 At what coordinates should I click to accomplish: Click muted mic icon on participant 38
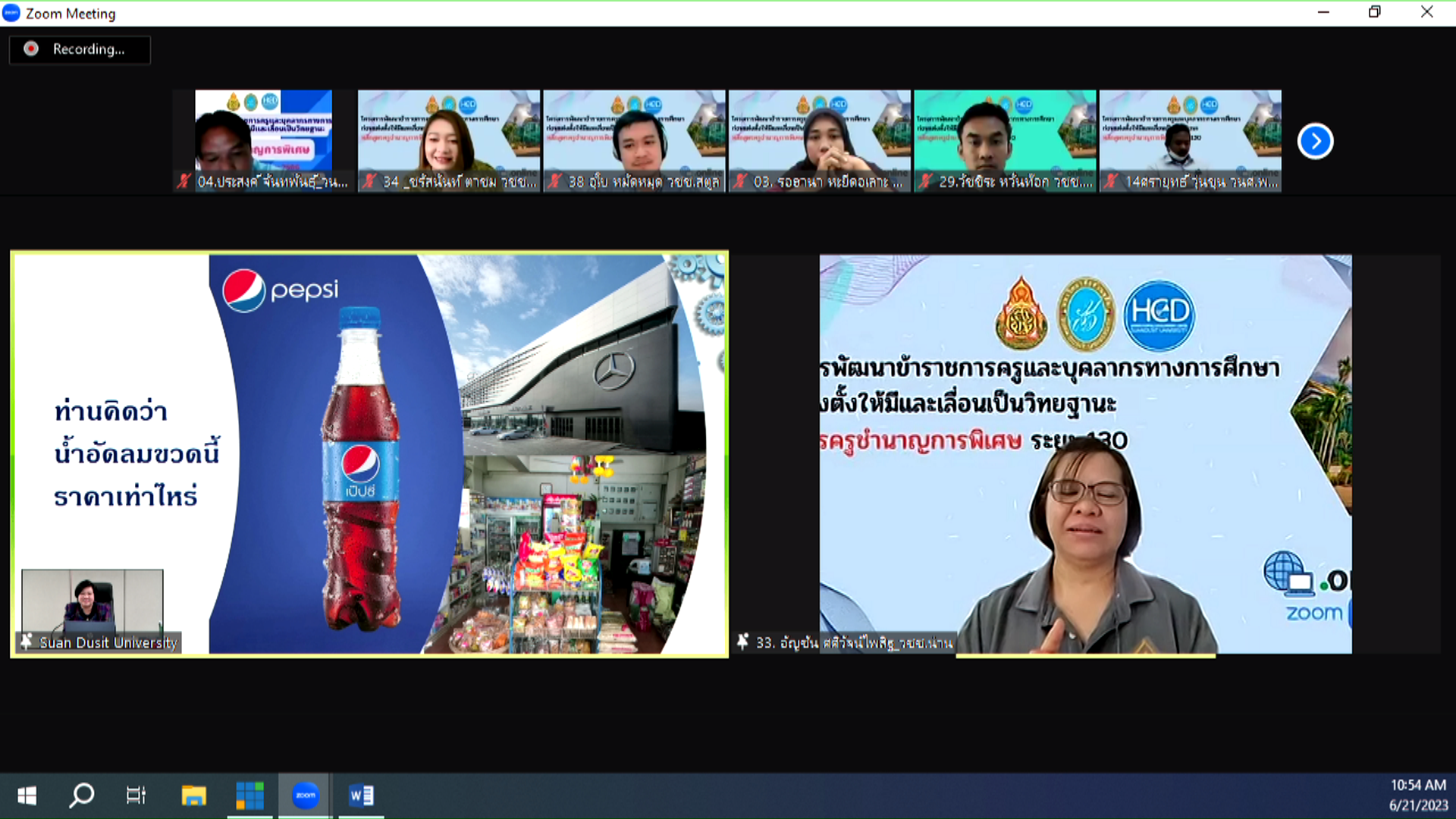click(555, 181)
